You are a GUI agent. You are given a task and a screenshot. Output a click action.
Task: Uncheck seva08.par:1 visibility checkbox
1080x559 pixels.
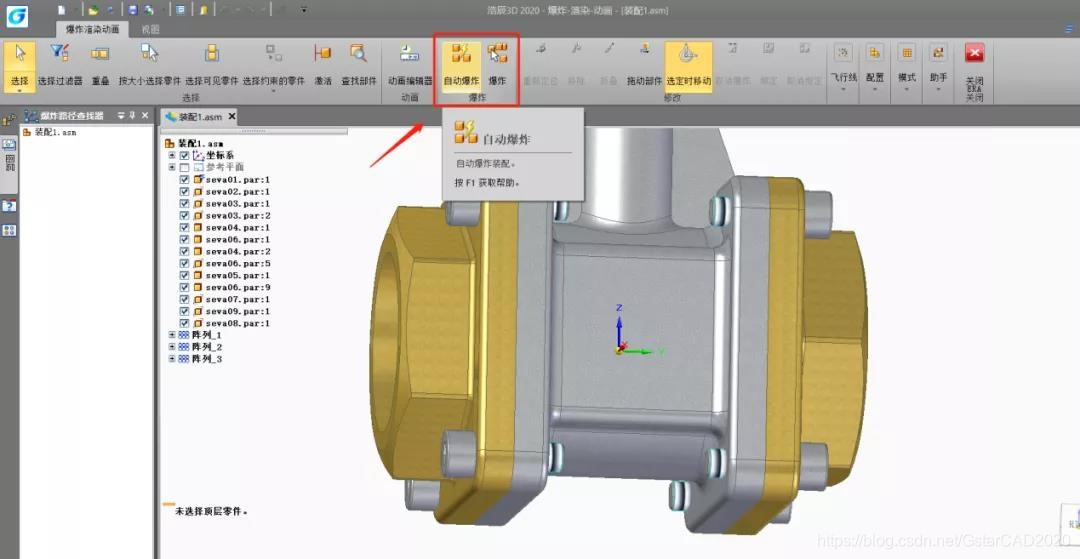pos(184,323)
